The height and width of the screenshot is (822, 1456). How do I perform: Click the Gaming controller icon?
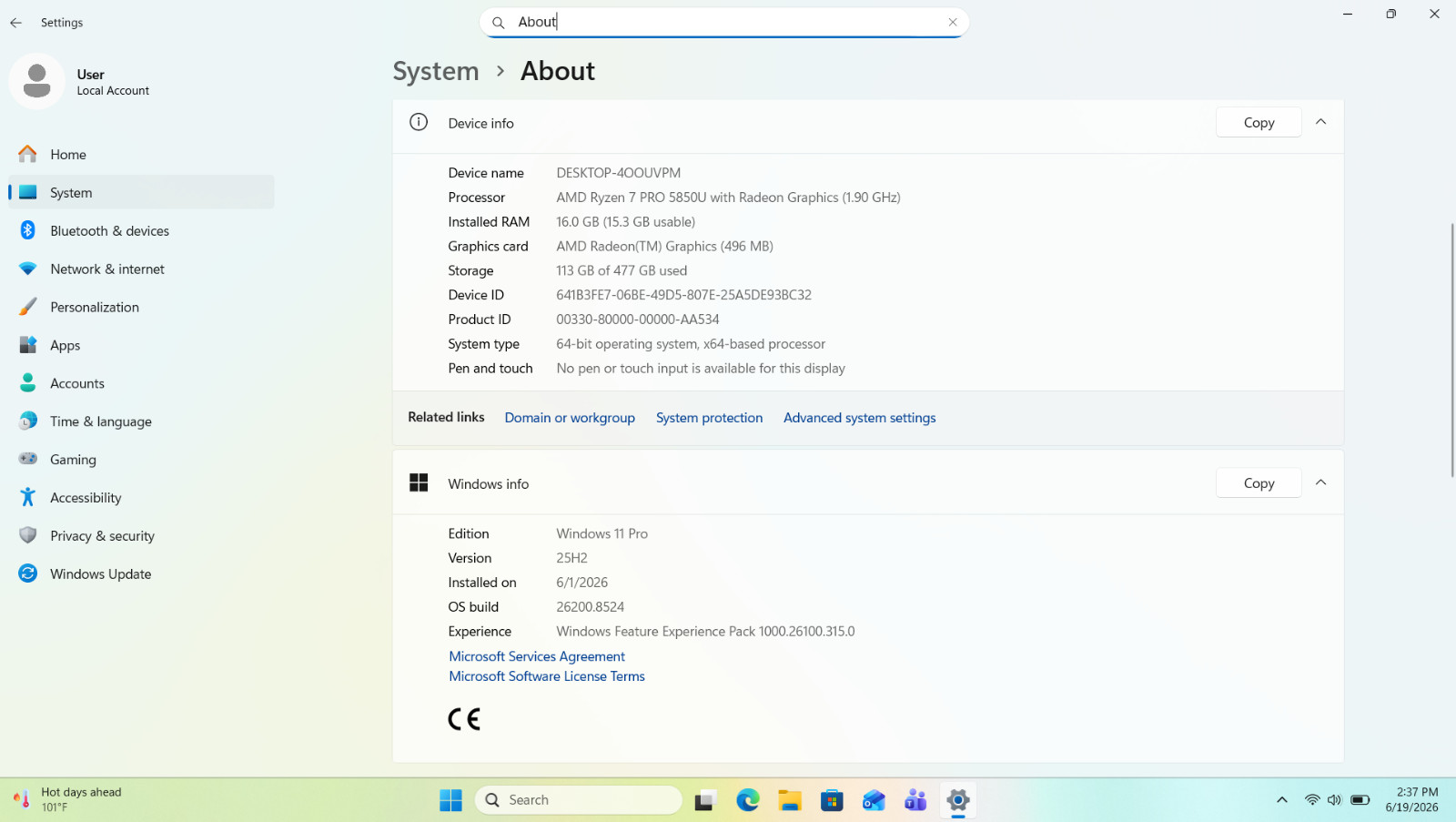click(x=28, y=459)
